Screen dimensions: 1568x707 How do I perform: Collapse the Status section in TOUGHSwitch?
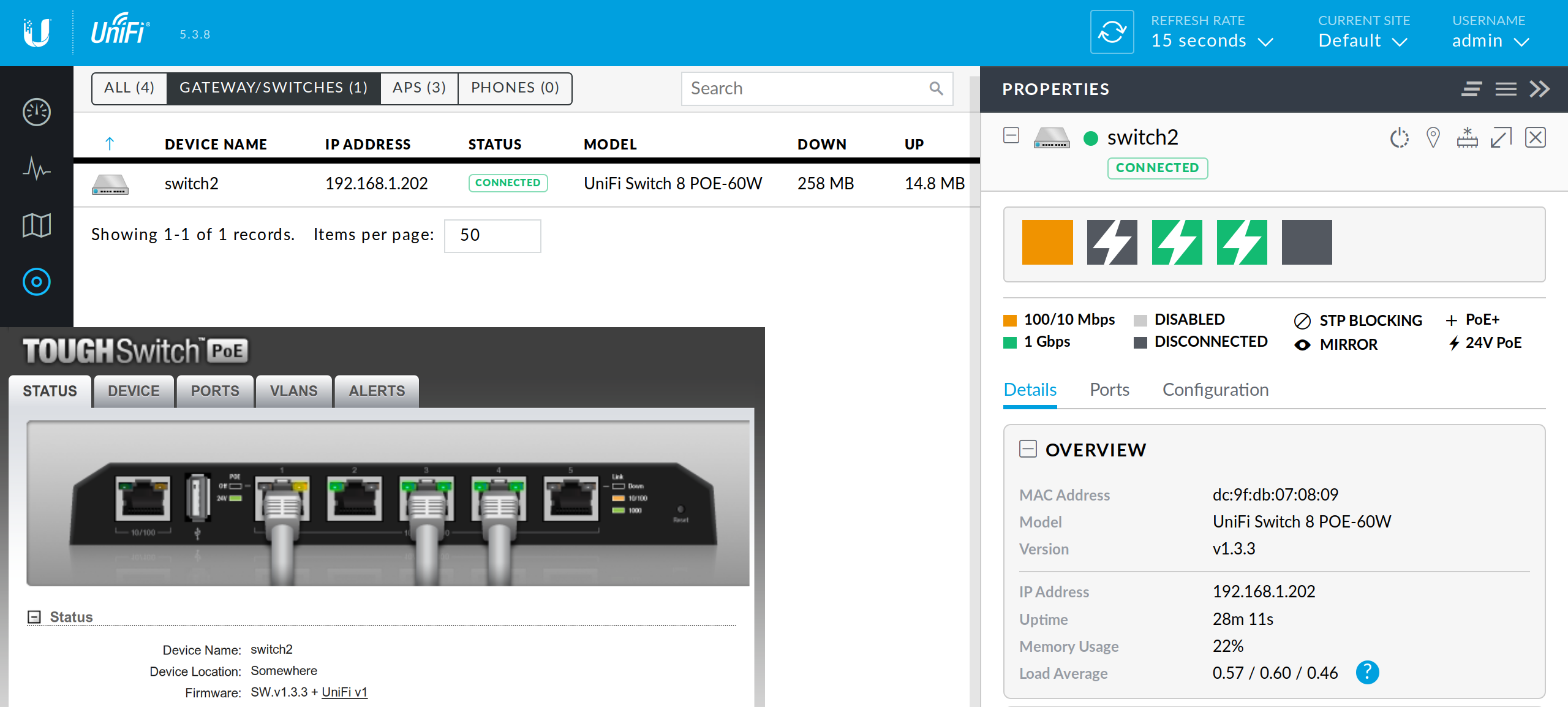34,617
